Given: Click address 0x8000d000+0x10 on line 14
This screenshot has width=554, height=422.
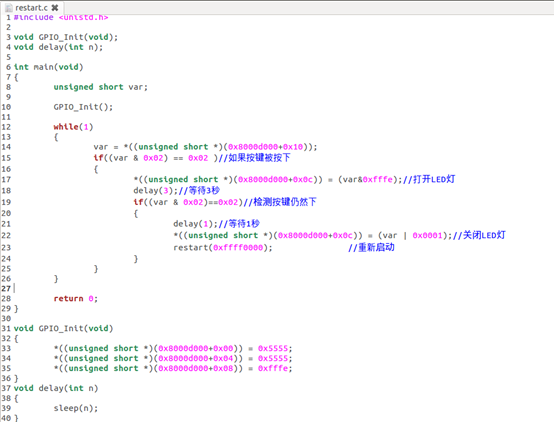Looking at the screenshot, I should (266, 147).
